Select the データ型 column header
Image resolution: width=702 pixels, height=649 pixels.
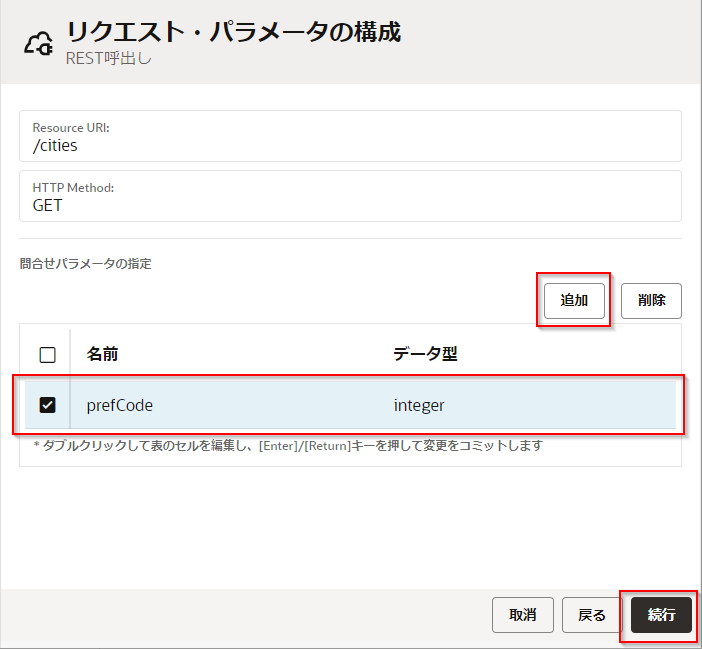click(425, 354)
